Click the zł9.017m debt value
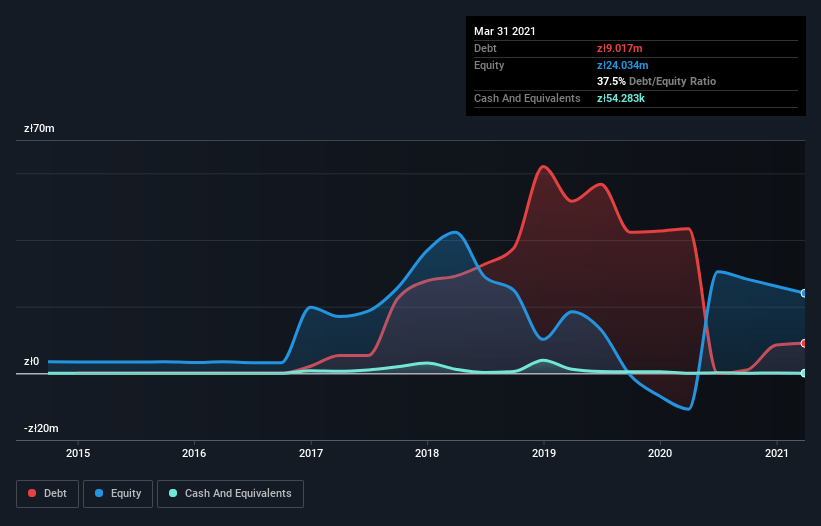The height and width of the screenshot is (526, 821). 619,48
